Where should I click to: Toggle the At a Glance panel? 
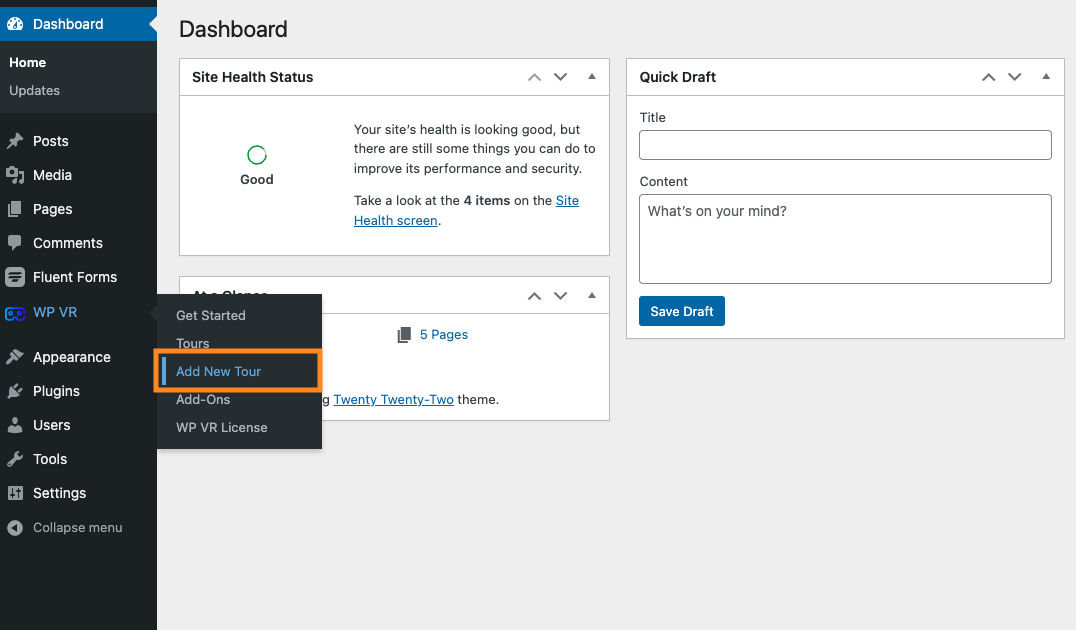pyautogui.click(x=591, y=296)
